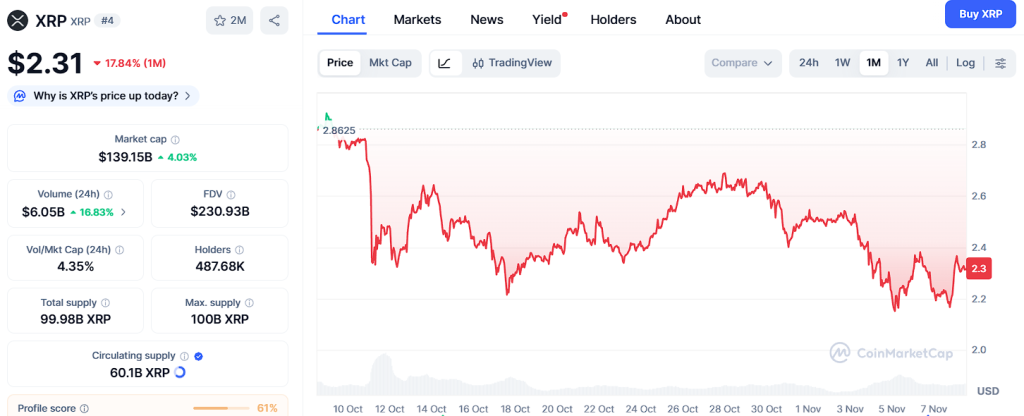The image size is (1024, 416).
Task: Click Circulating supply verified badge icon
Action: point(198,356)
